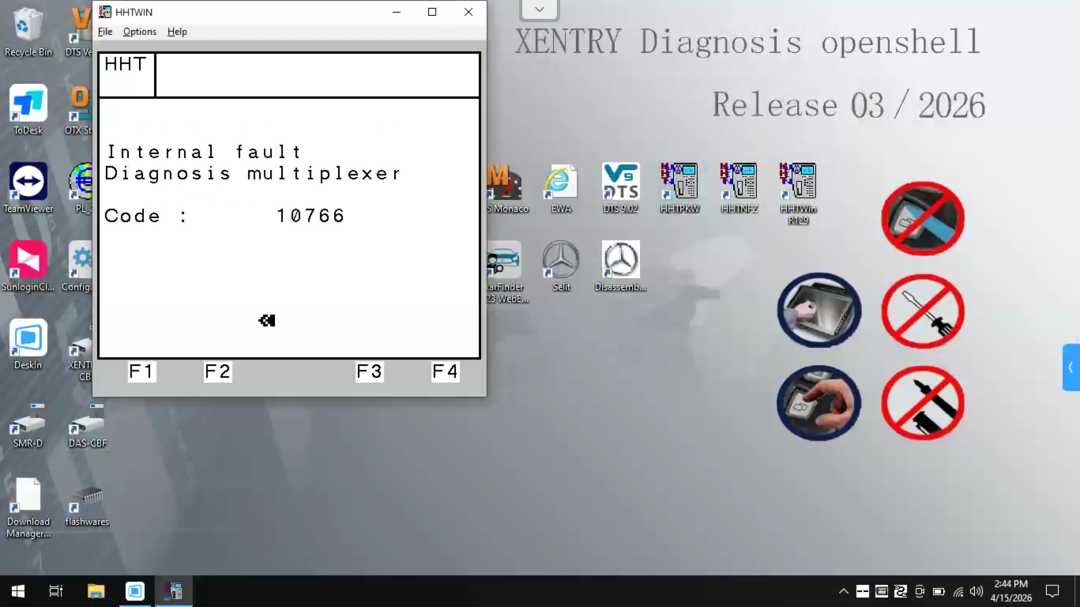Open the SMR-D desktop shortcut
This screenshot has width=1080, height=607.
click(x=28, y=426)
